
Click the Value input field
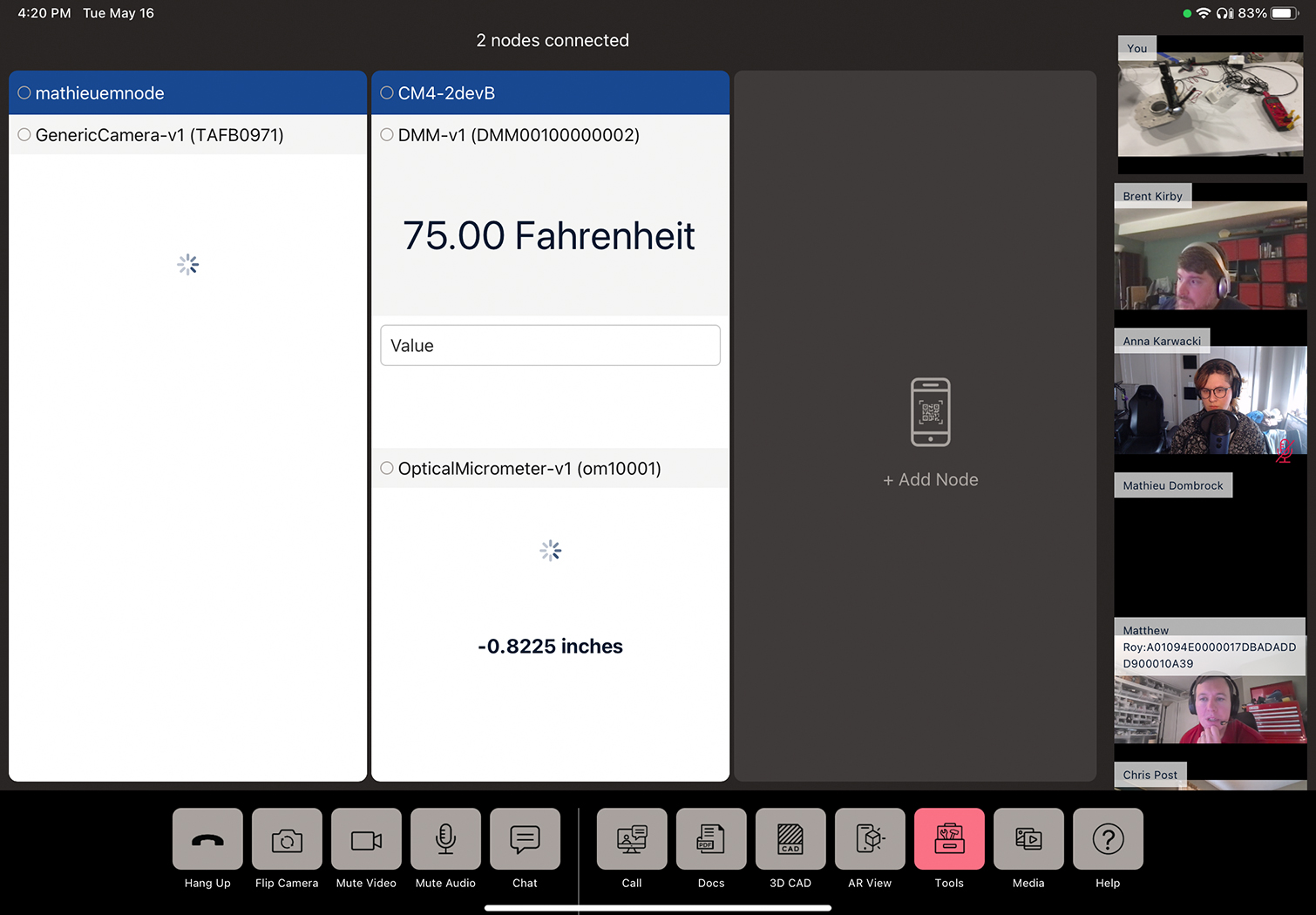[550, 345]
